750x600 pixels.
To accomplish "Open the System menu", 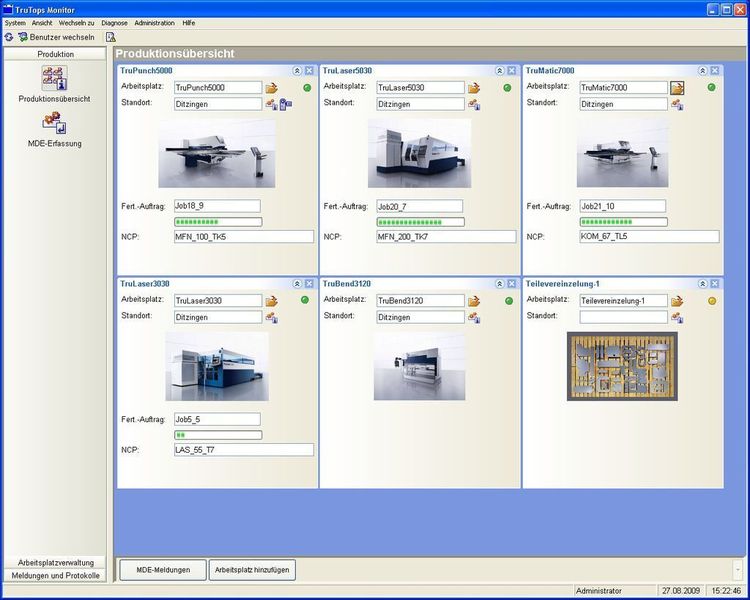I will click(x=15, y=23).
